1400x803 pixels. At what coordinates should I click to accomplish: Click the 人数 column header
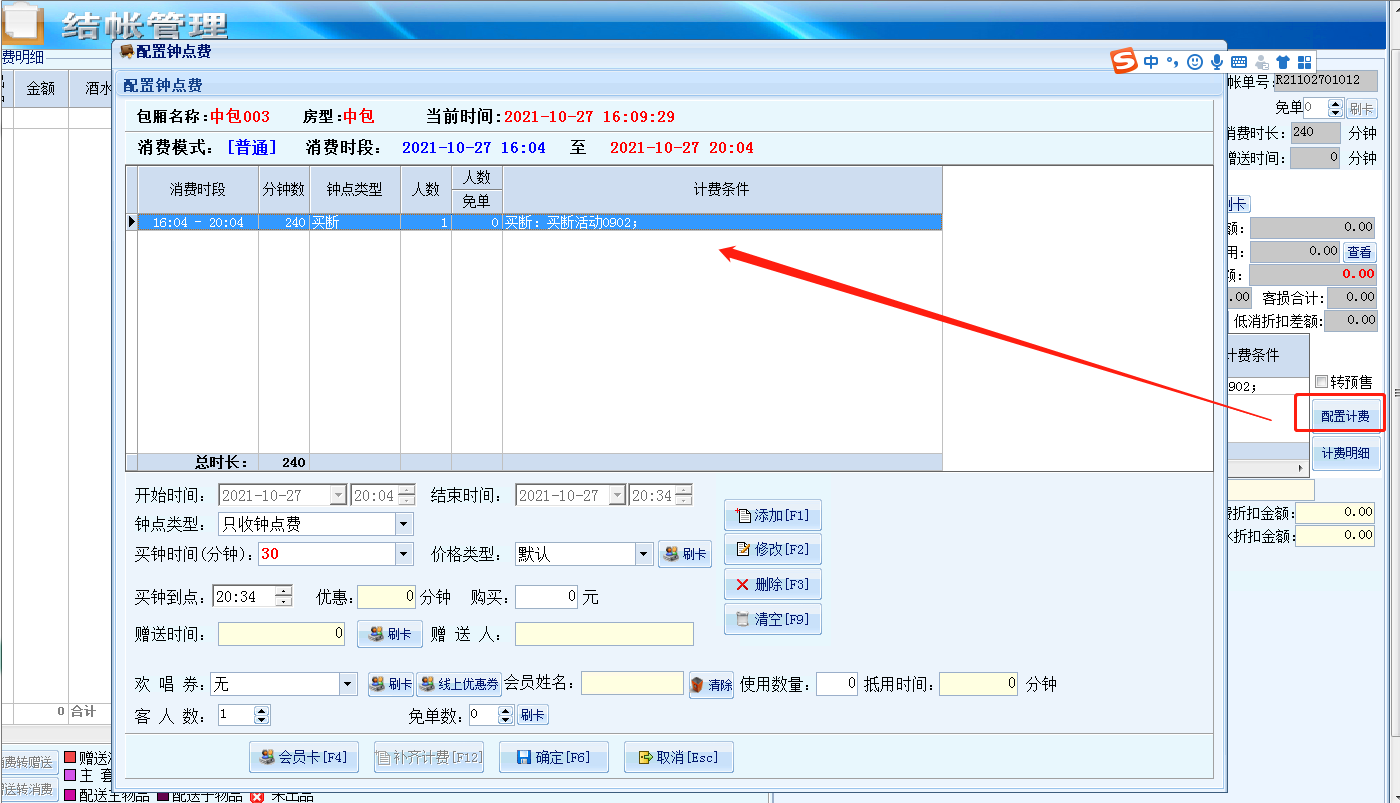coord(426,189)
